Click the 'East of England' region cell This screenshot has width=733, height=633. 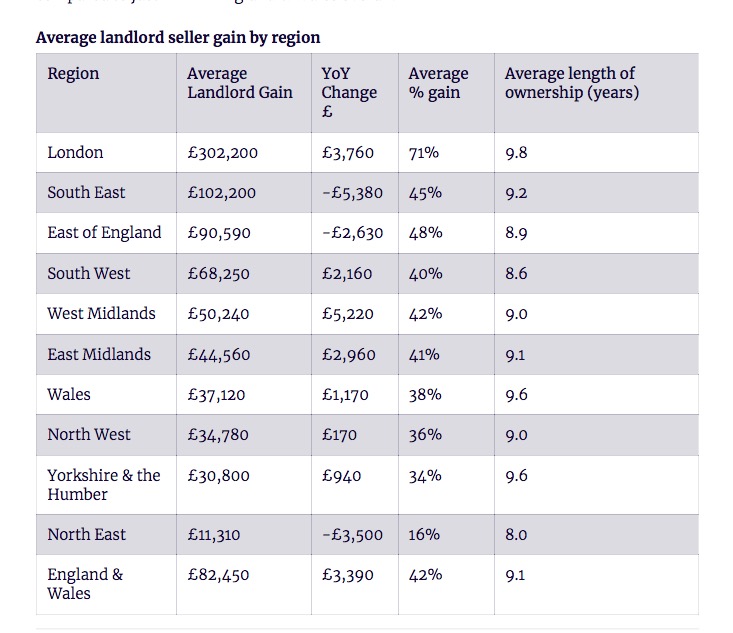click(104, 233)
